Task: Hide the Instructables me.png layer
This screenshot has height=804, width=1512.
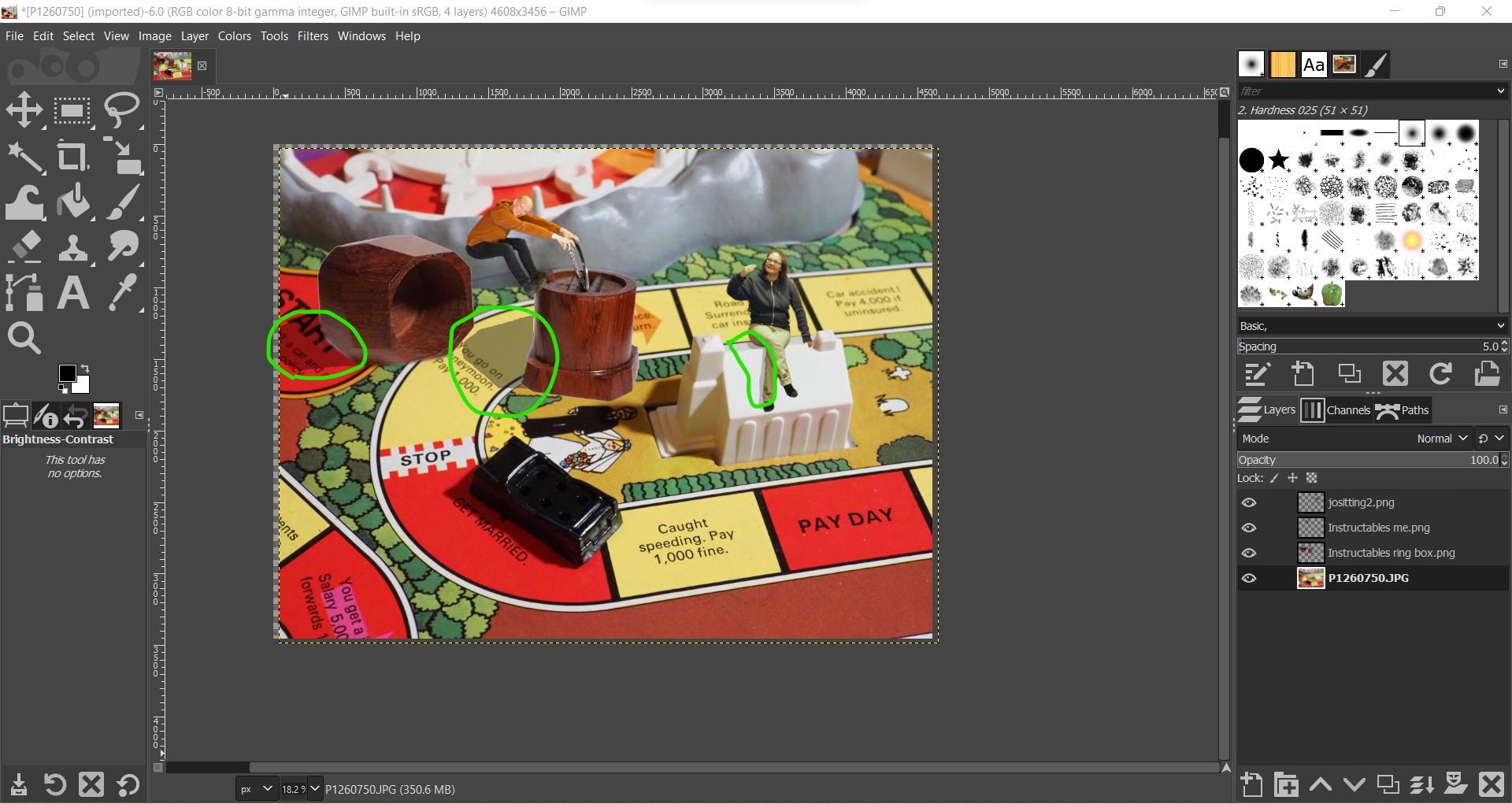Action: 1249,528
